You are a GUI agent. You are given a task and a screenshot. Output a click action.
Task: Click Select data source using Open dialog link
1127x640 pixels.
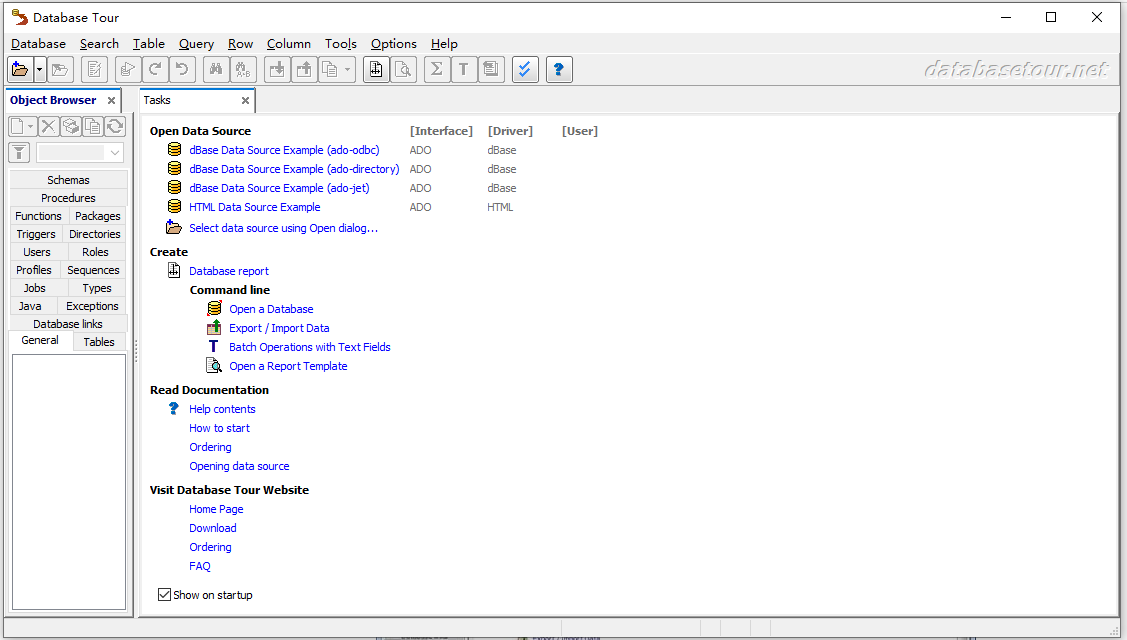click(x=283, y=228)
